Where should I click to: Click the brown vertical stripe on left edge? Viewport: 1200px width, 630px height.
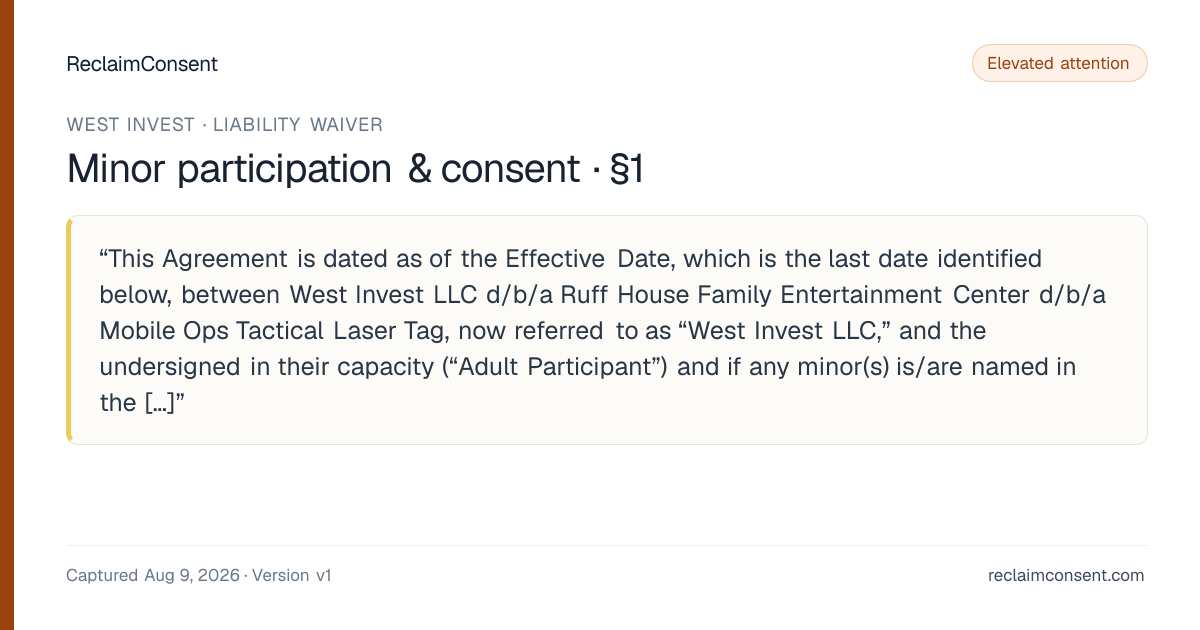click(x=7, y=315)
